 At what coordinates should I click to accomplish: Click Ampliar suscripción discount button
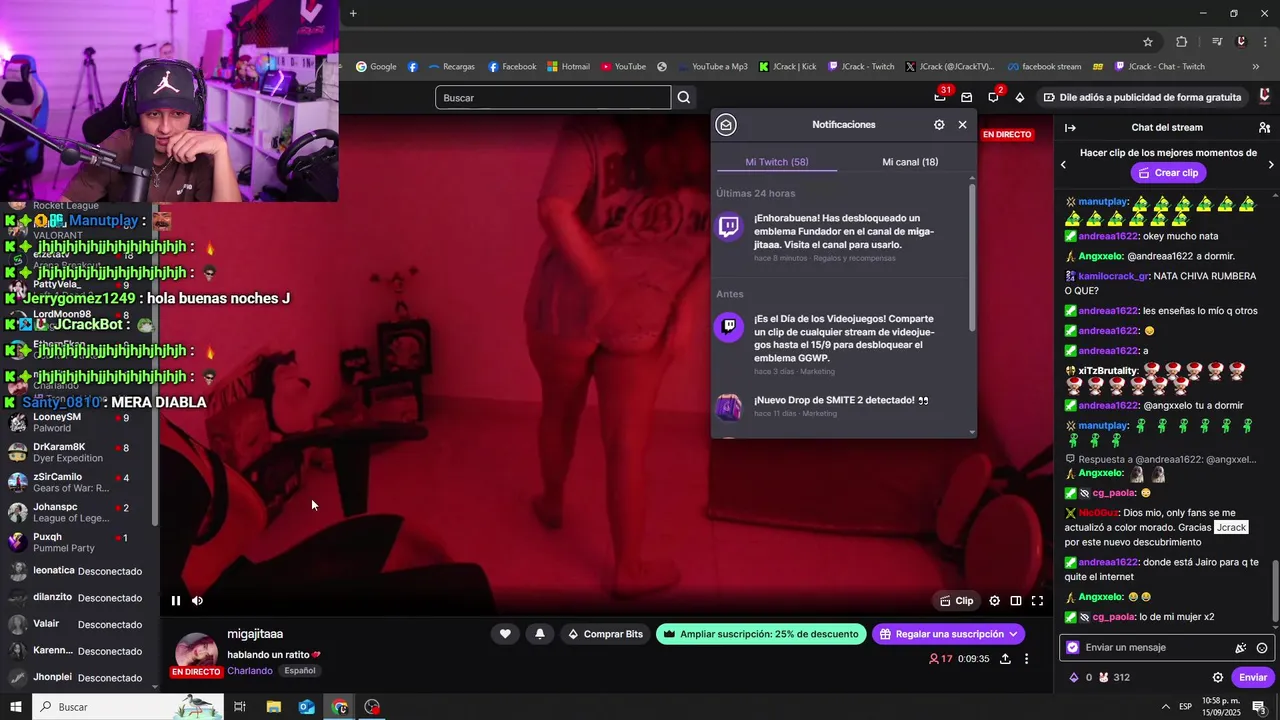pyautogui.click(x=761, y=634)
